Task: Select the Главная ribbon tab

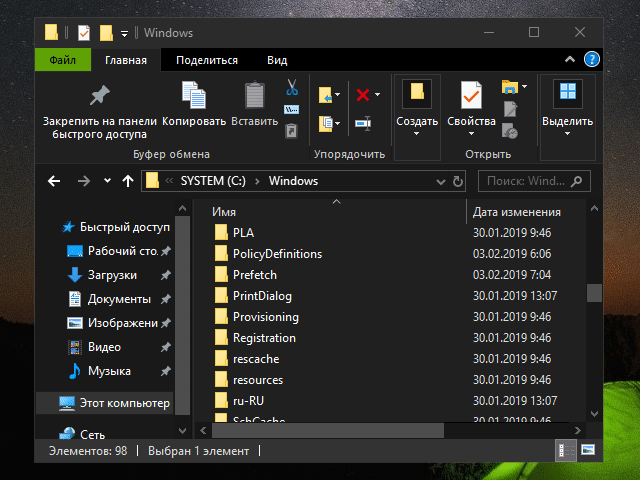Action: pos(126,60)
